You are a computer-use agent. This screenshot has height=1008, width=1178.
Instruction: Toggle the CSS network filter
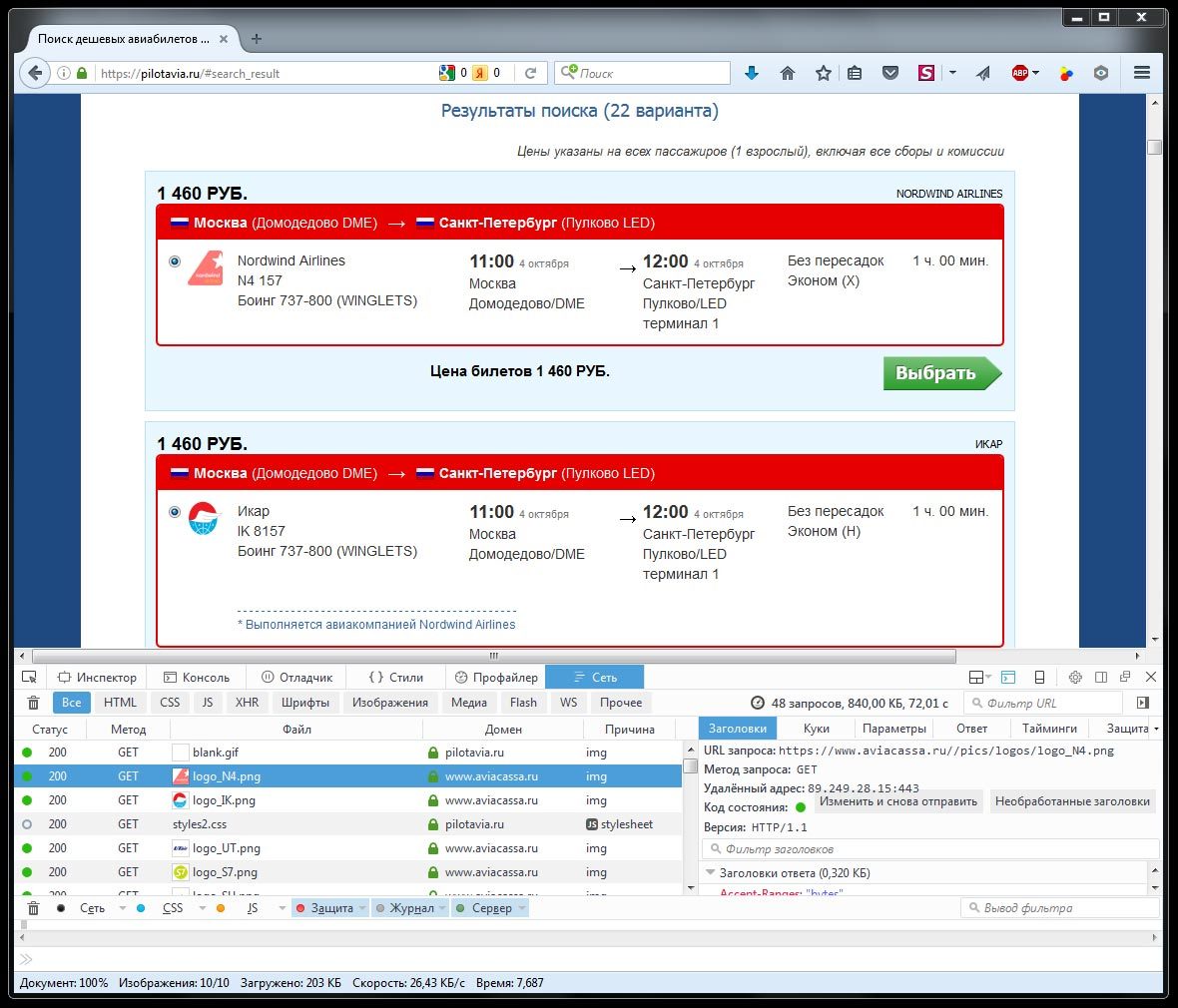170,703
